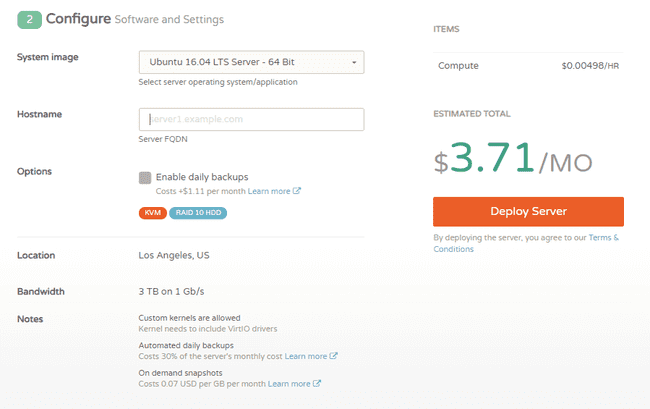
Task: Click the KVM badge
Action: (x=153, y=213)
